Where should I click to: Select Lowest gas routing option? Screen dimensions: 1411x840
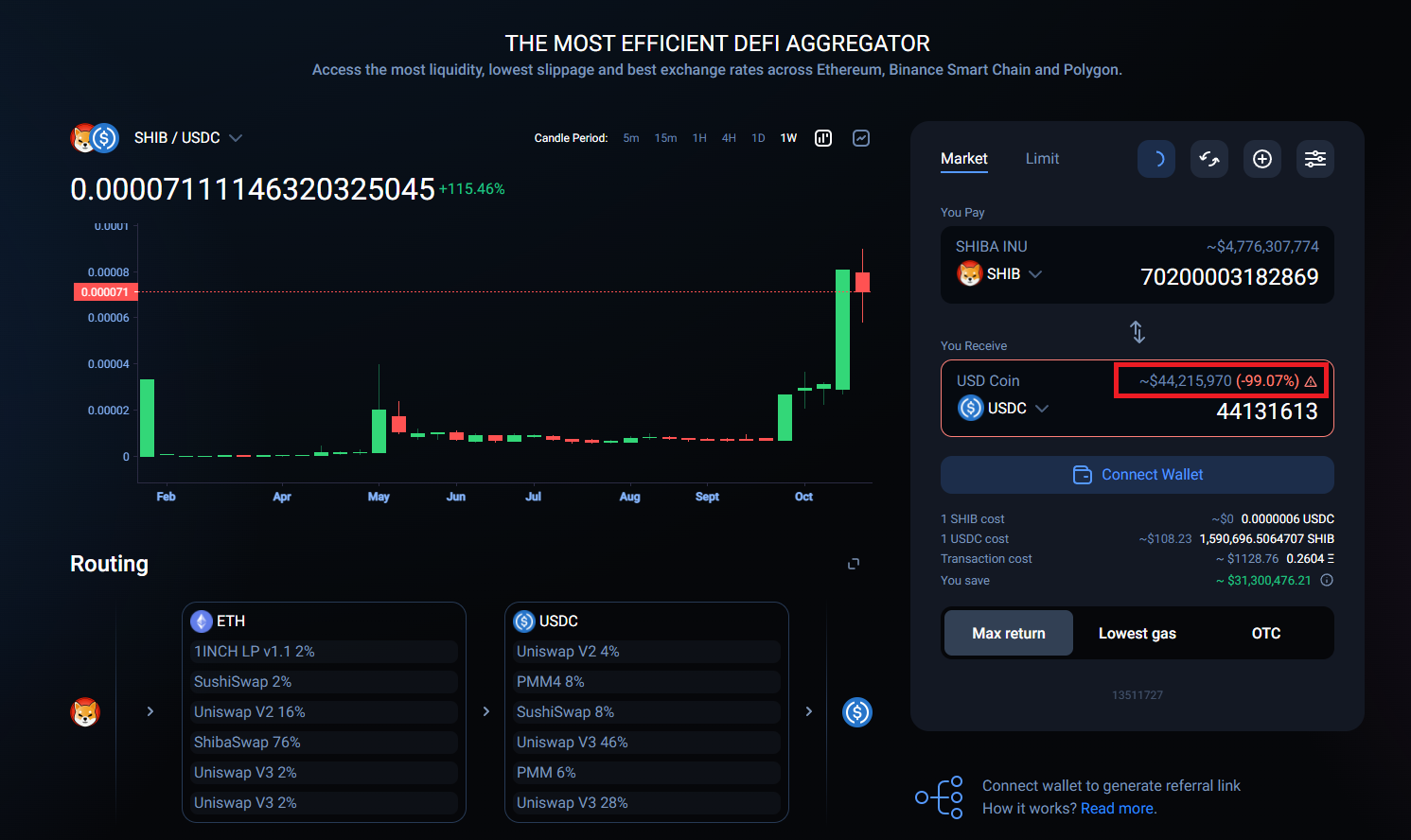tap(1138, 633)
